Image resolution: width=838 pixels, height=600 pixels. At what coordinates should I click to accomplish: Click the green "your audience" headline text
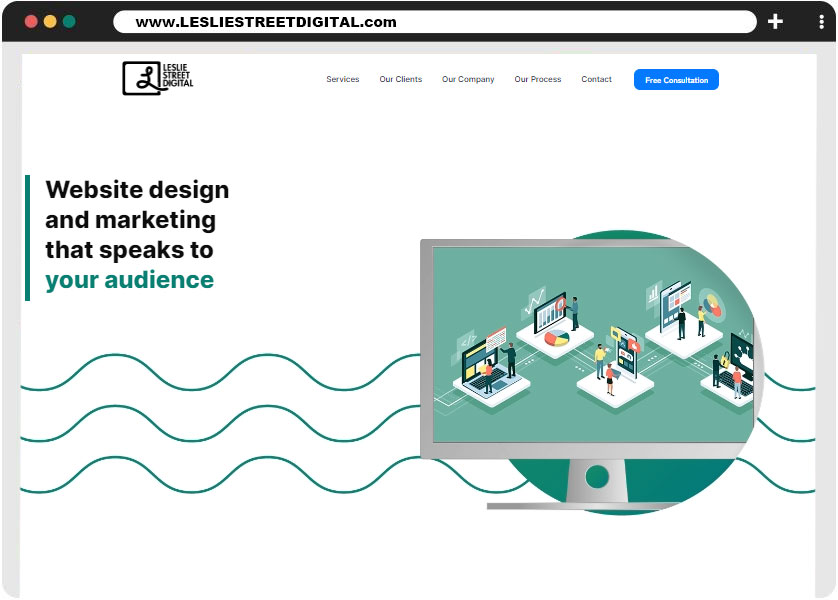129,280
